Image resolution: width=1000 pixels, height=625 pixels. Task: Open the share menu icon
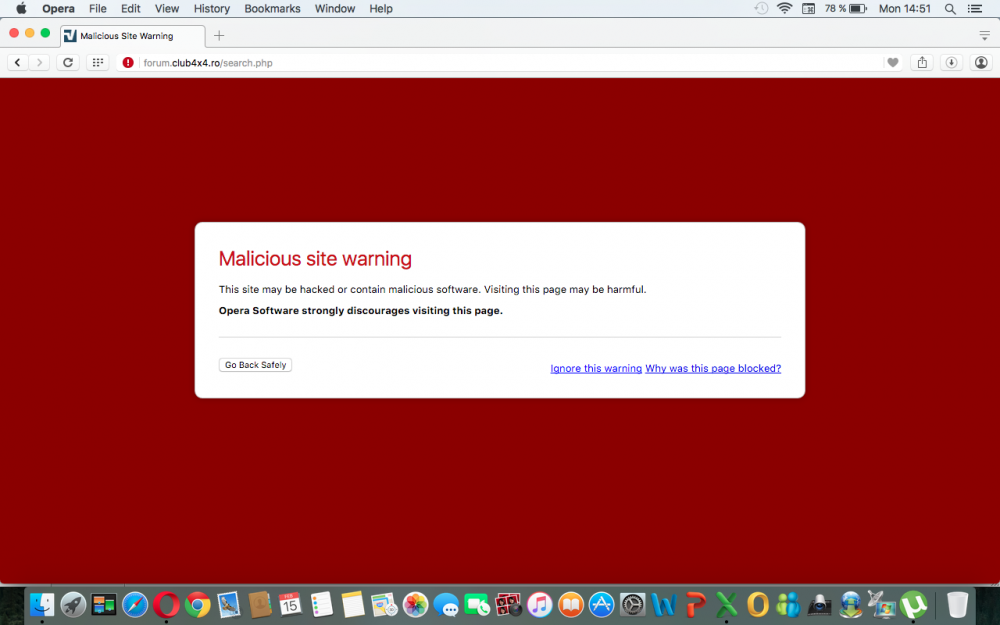pos(922,61)
